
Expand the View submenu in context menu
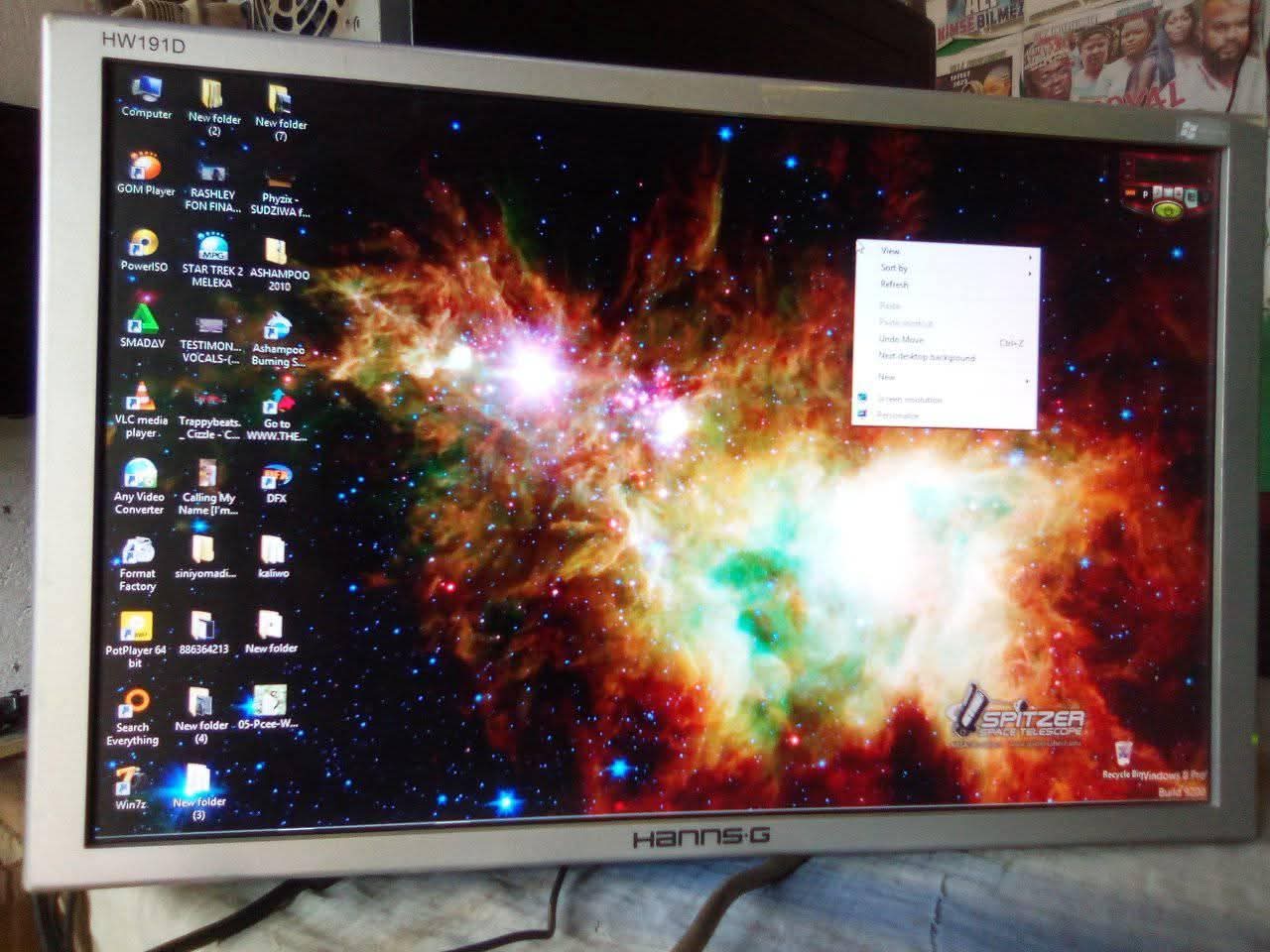point(946,252)
